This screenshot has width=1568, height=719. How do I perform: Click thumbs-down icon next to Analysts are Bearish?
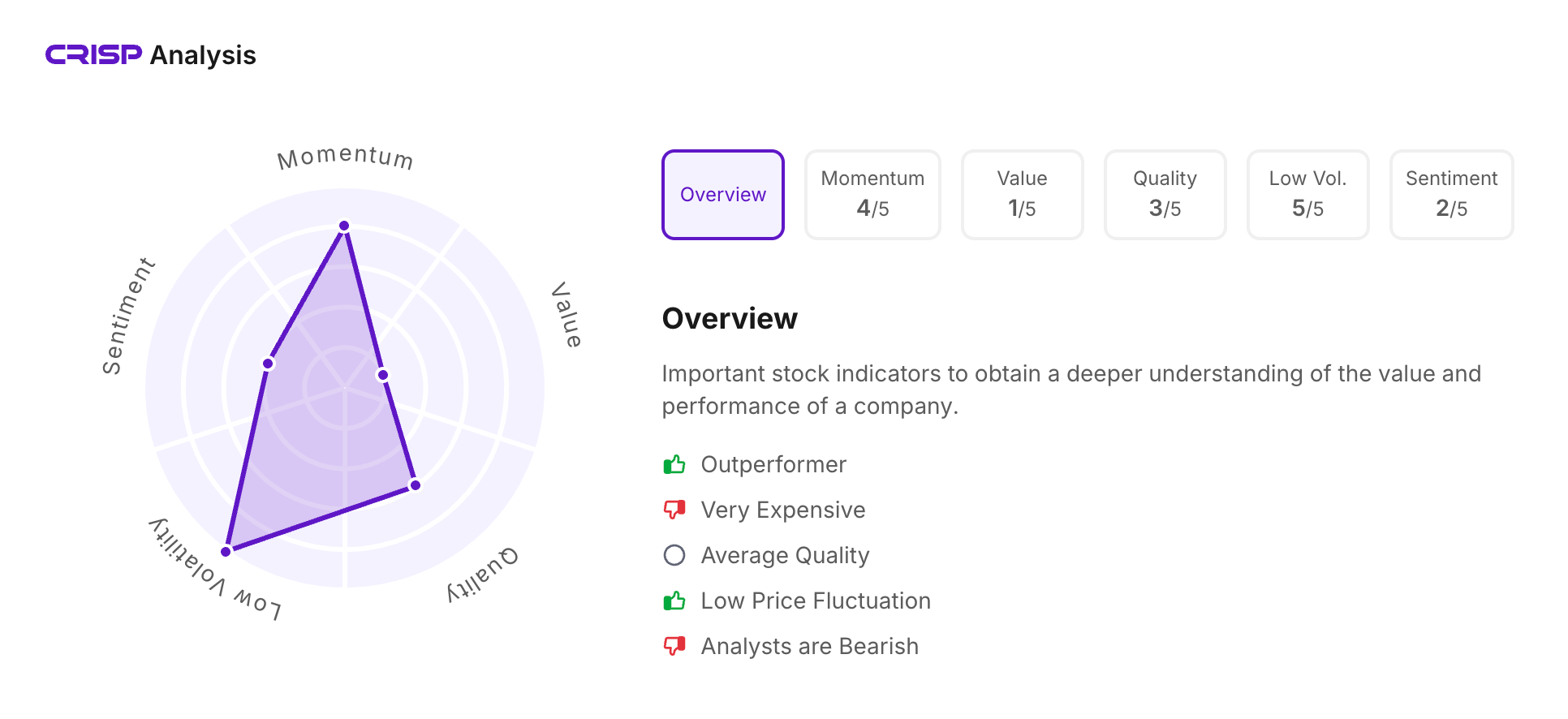pyautogui.click(x=674, y=646)
